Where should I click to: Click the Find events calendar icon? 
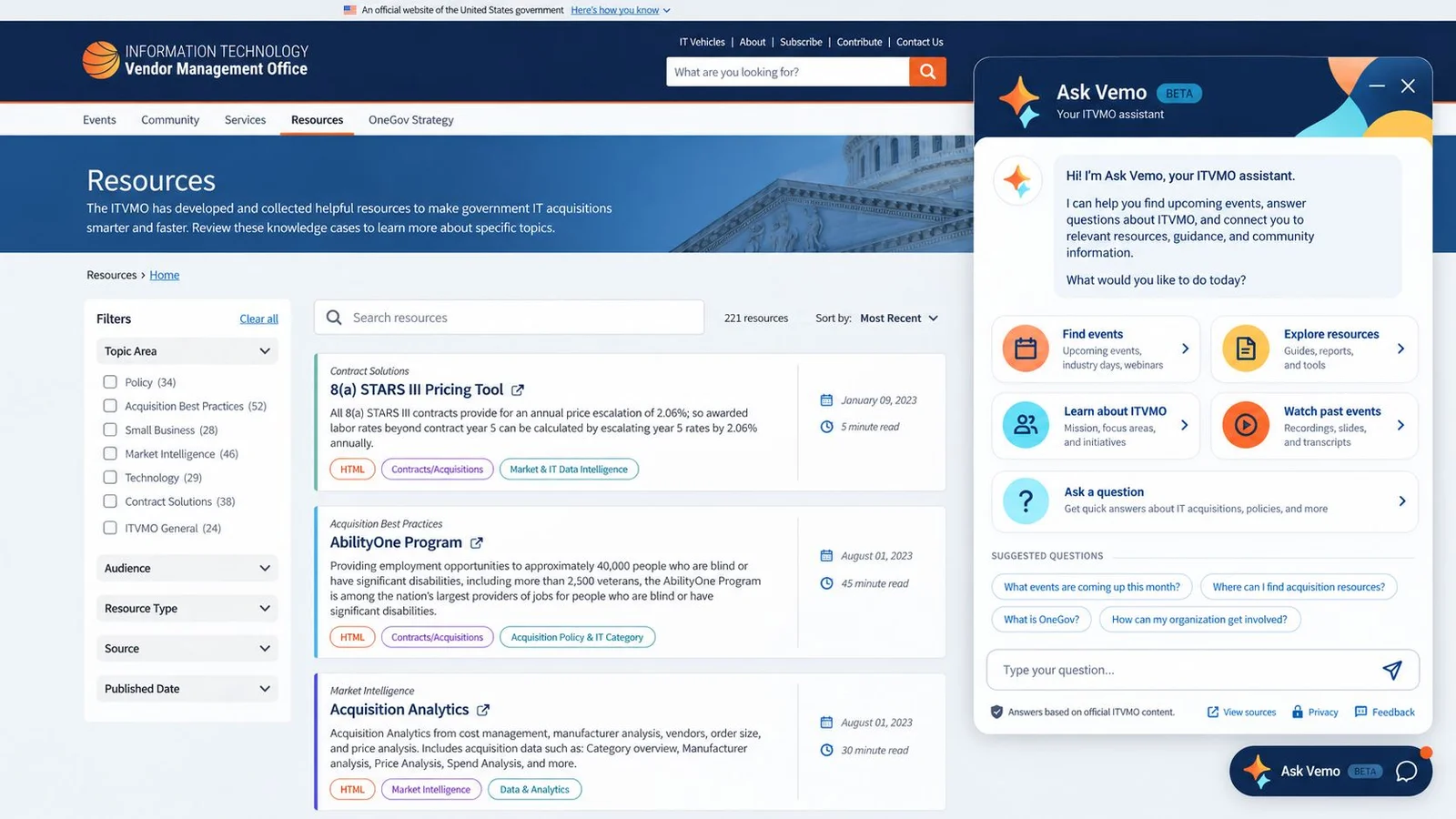pos(1026,349)
